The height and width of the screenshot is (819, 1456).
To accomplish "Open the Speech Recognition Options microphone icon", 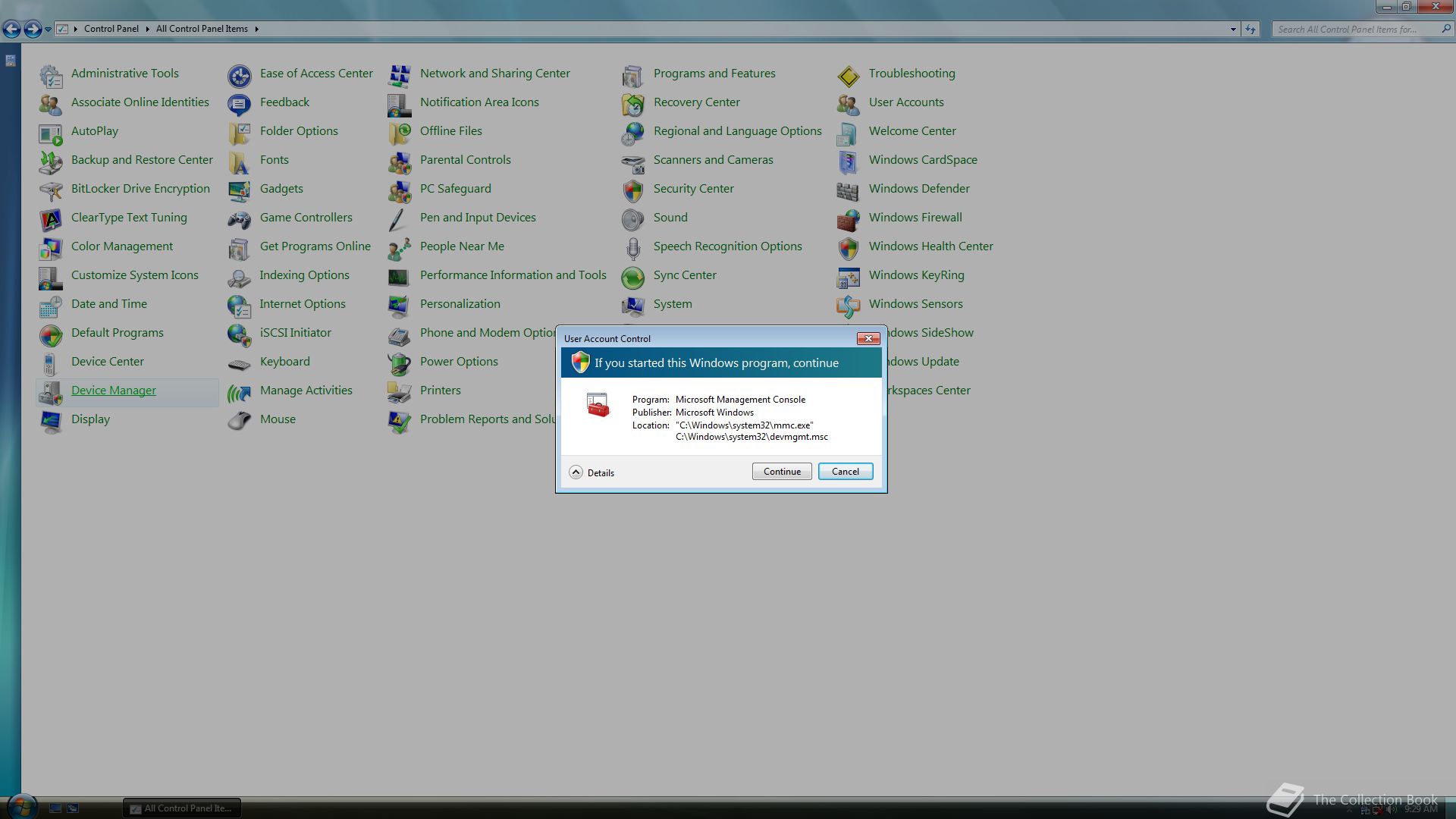I will pyautogui.click(x=633, y=248).
